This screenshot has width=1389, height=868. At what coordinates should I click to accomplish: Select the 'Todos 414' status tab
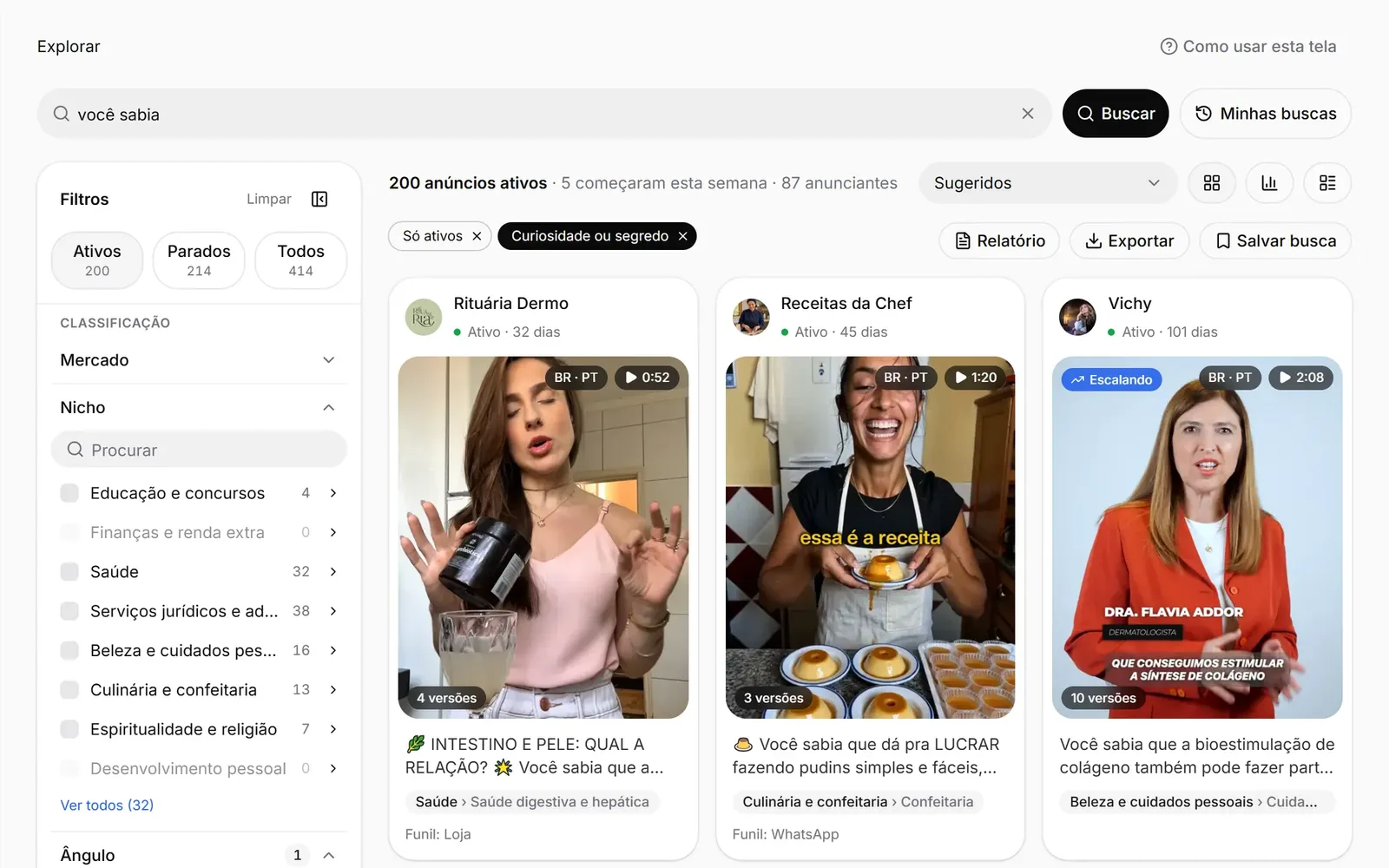pyautogui.click(x=301, y=260)
